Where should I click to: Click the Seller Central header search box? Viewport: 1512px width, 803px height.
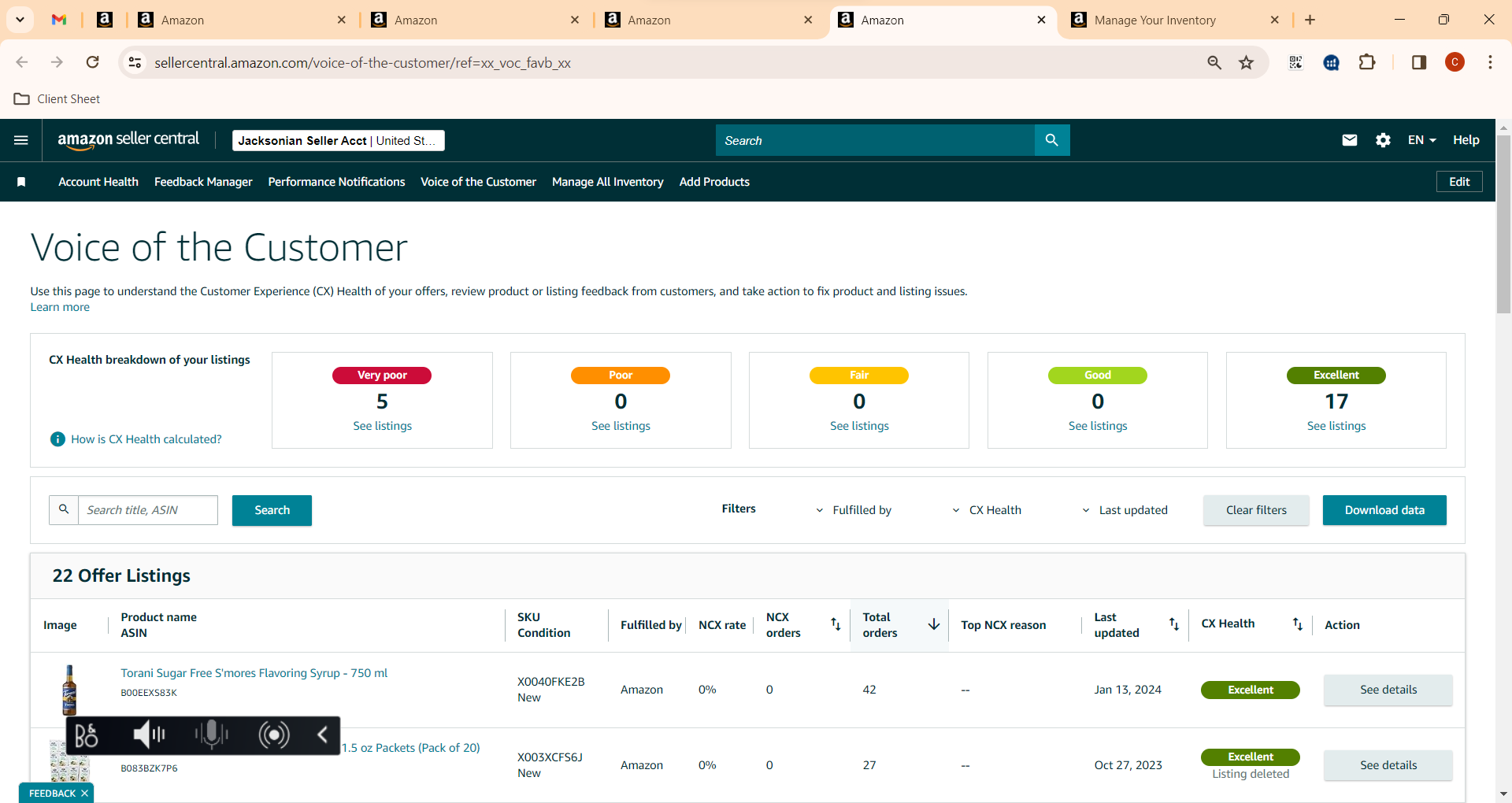876,140
